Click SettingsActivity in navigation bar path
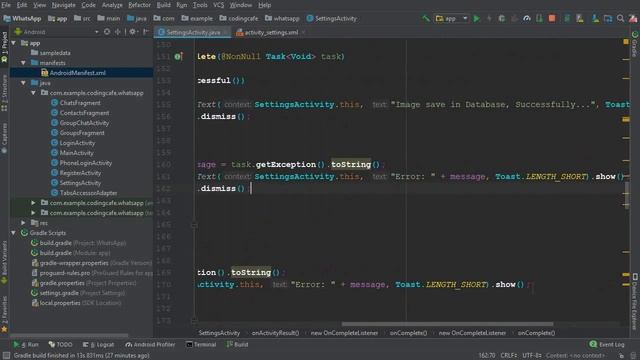This screenshot has width=640, height=360. pos(331,18)
